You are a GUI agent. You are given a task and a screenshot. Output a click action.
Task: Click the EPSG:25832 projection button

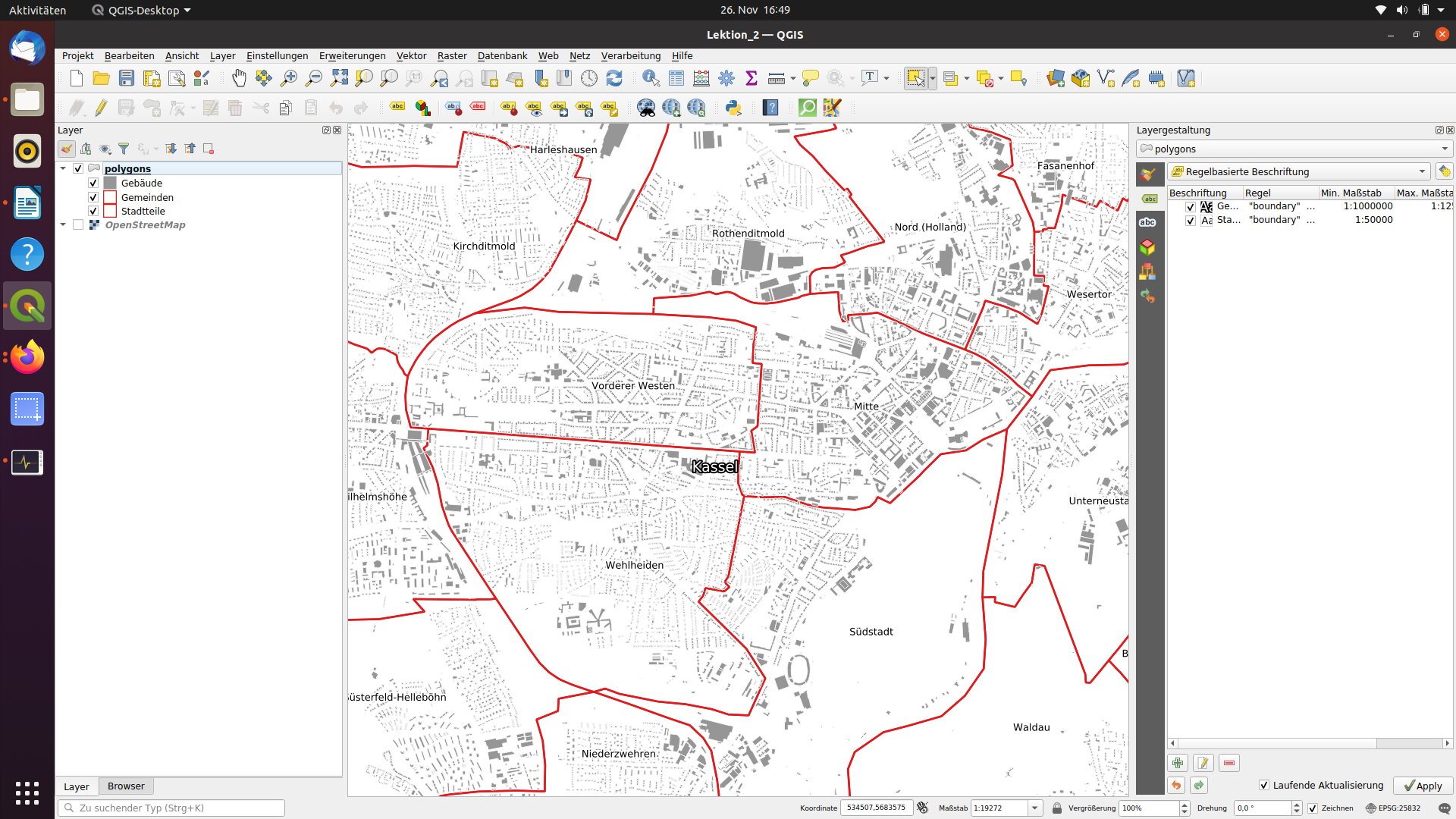1393,808
